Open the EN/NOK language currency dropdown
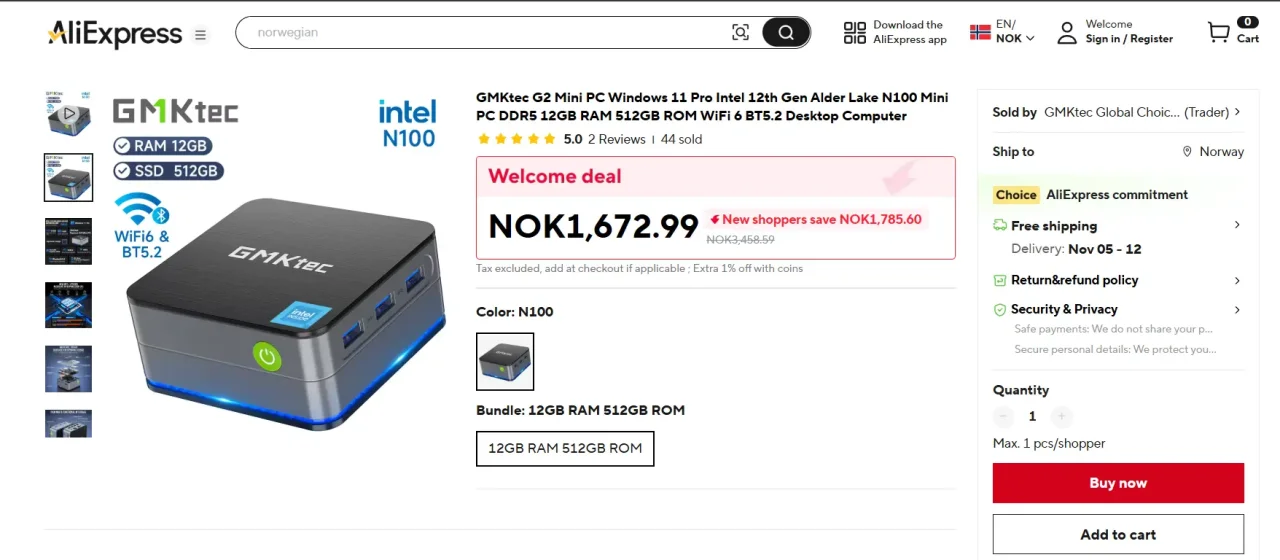Viewport: 1280px width, 560px height. click(1003, 32)
